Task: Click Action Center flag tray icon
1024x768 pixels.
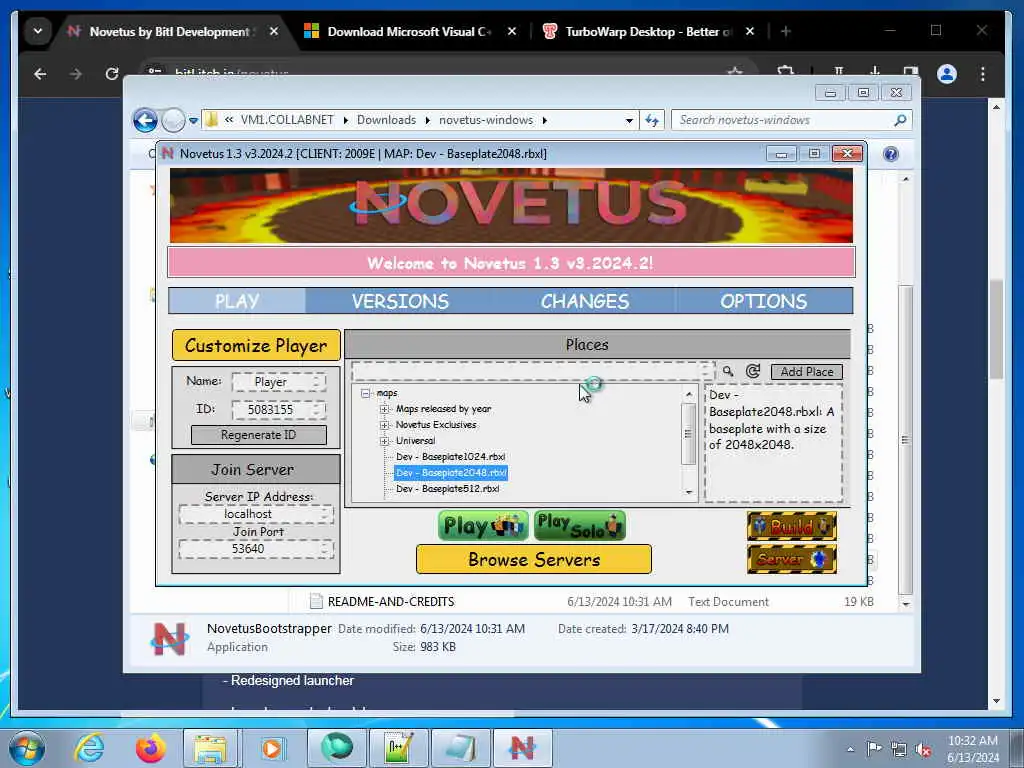Action: click(874, 749)
